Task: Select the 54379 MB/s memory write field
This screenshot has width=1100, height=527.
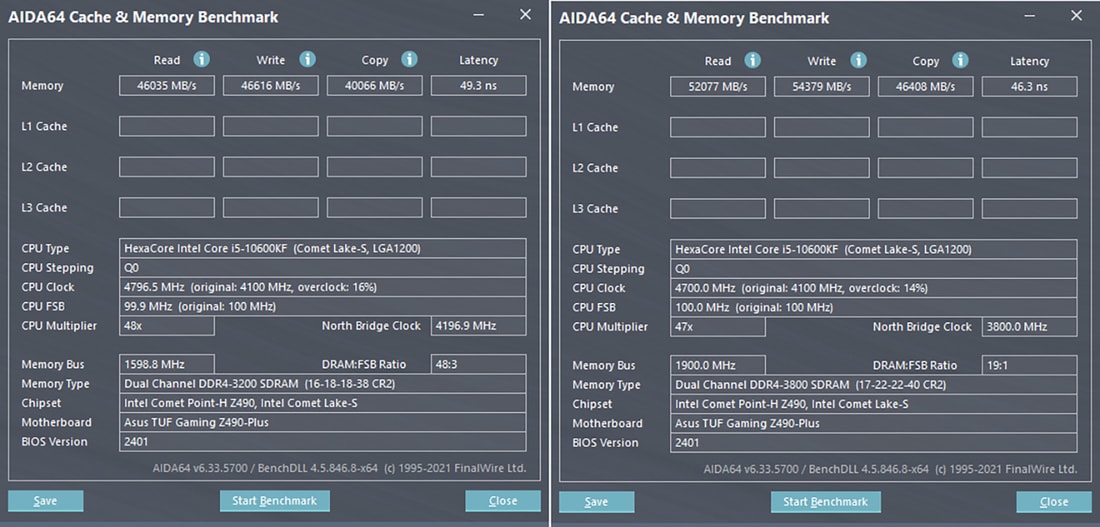Action: tap(821, 87)
